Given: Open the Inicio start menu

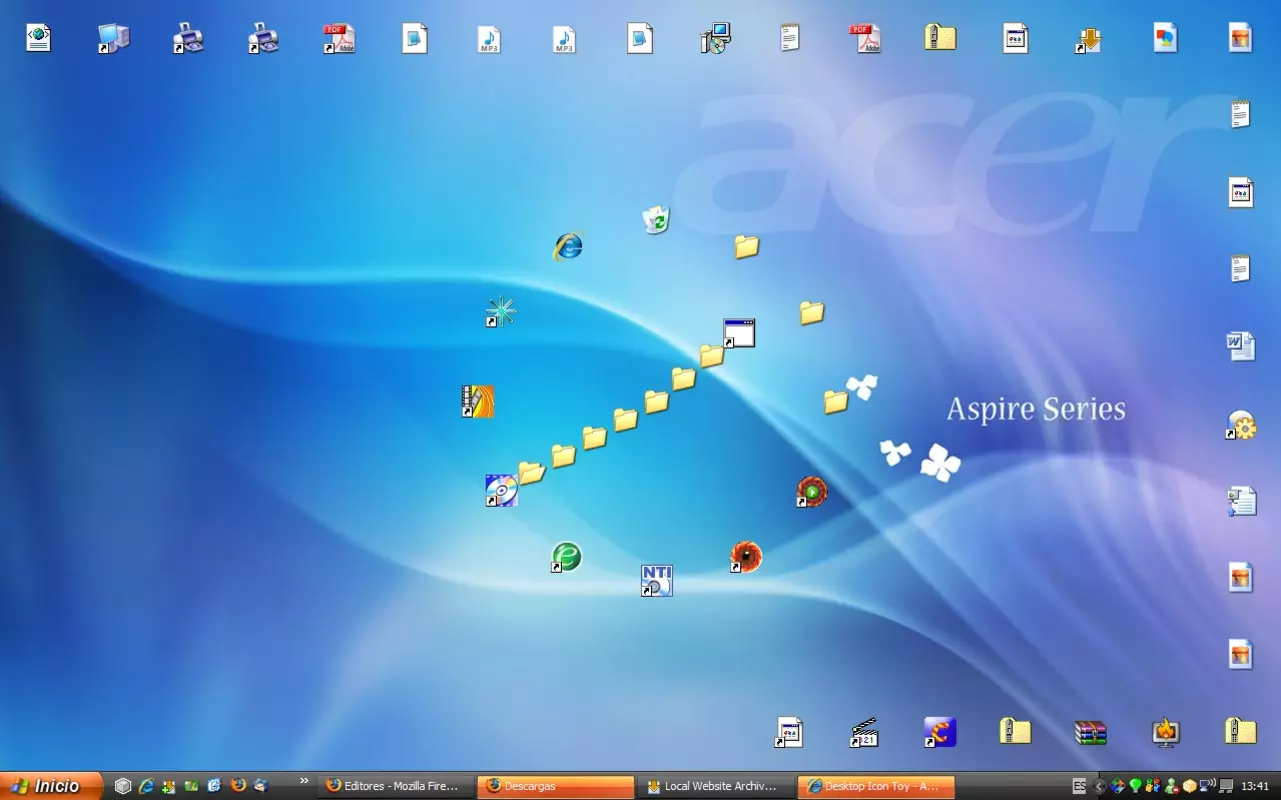Looking at the screenshot, I should coord(51,786).
